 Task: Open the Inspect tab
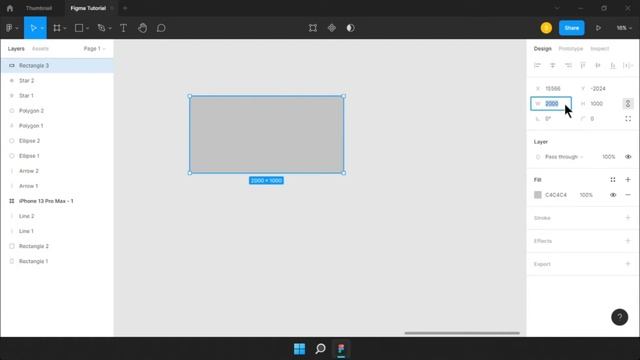click(x=600, y=49)
